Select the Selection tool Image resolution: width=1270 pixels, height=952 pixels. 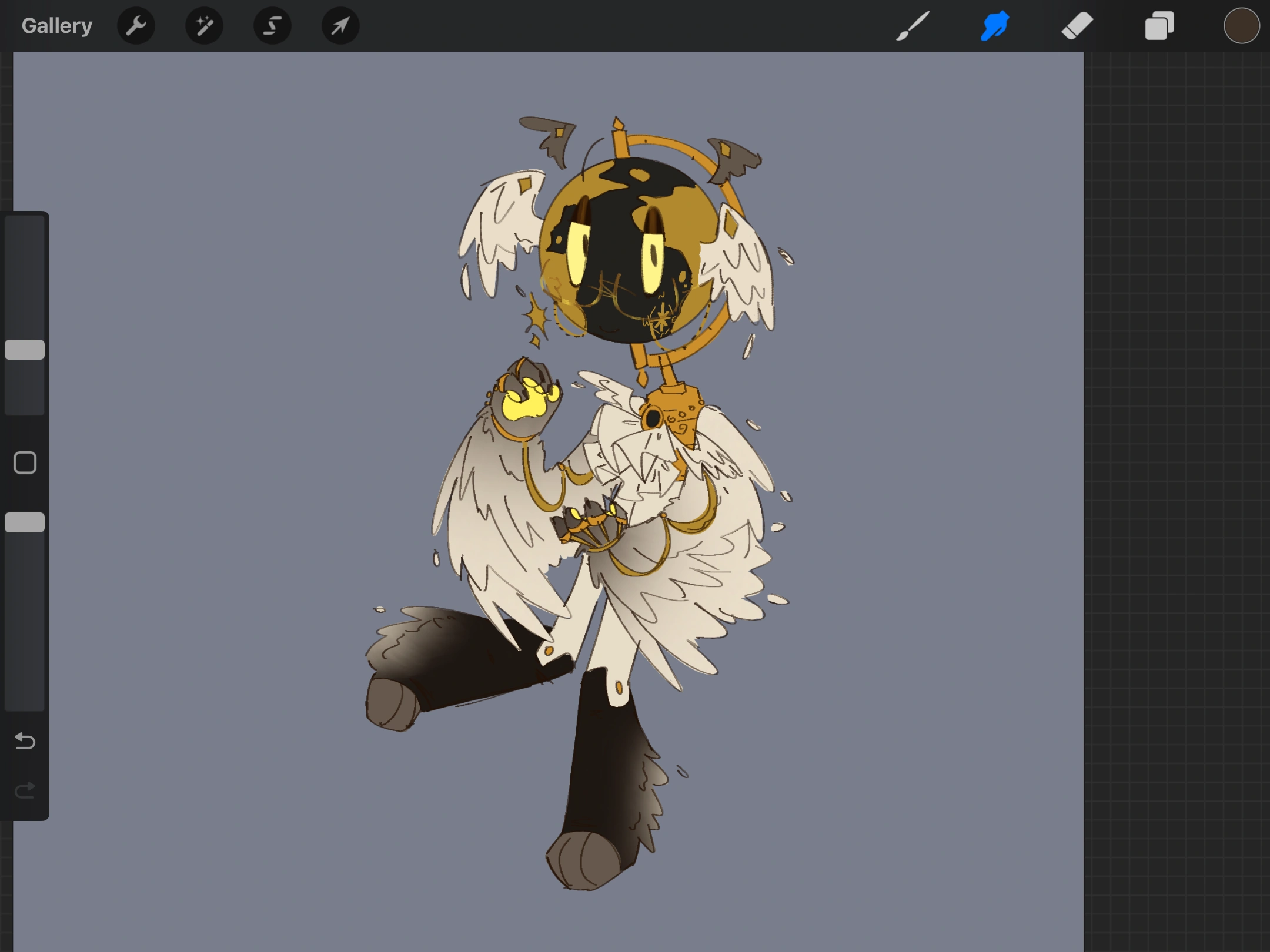pyautogui.click(x=272, y=25)
